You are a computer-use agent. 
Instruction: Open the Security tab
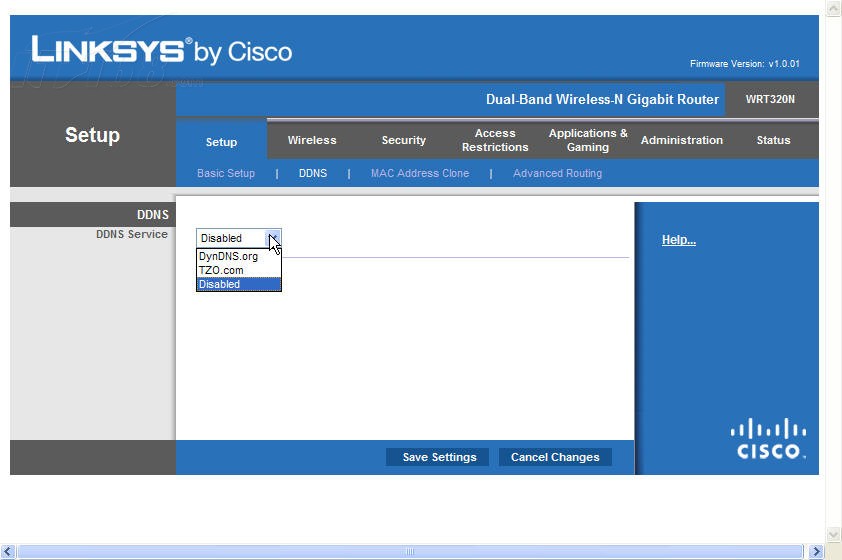point(403,140)
